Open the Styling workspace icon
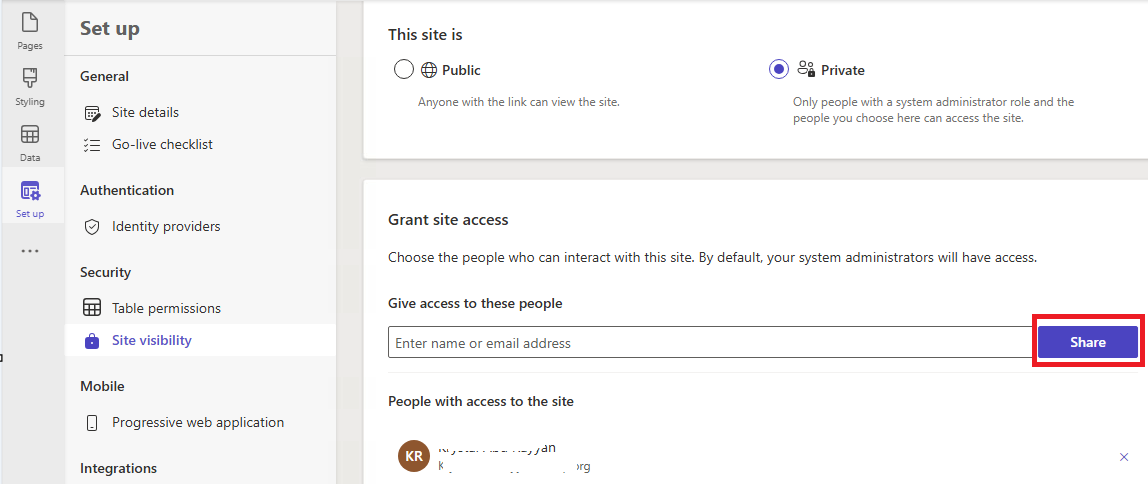 [30, 79]
